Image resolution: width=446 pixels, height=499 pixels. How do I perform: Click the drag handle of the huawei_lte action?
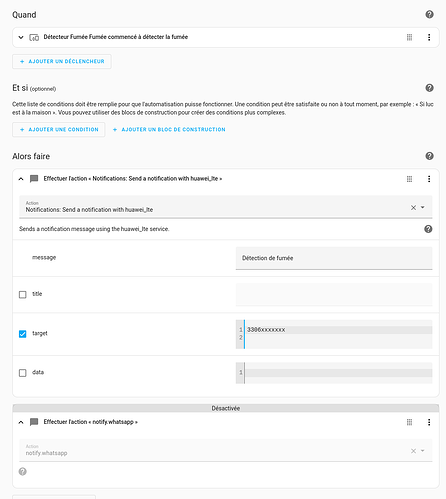point(409,179)
